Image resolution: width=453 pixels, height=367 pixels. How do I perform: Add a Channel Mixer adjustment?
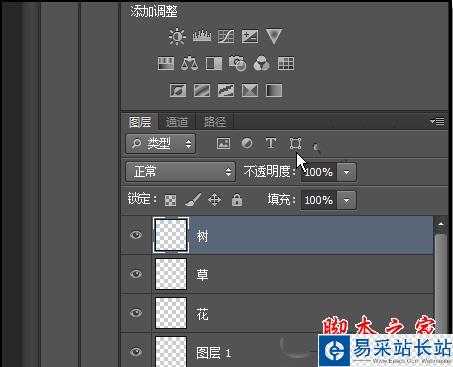[261, 63]
